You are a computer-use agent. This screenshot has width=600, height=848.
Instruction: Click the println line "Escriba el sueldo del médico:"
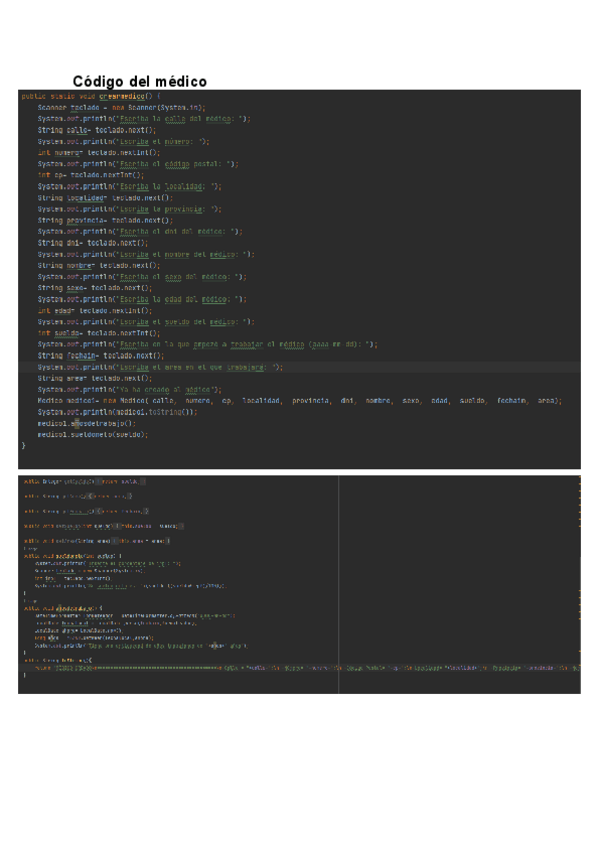[x=146, y=322]
